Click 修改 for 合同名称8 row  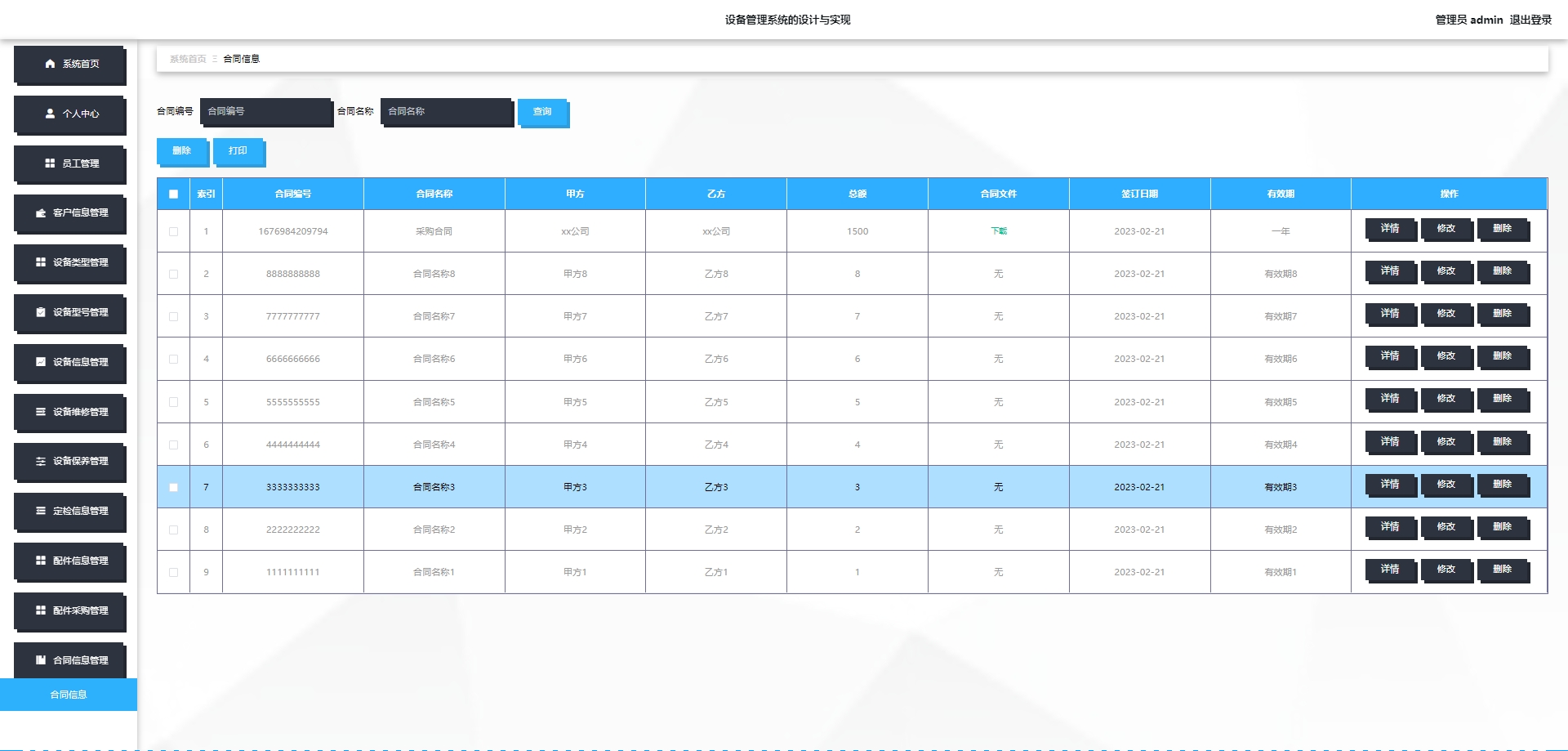point(1447,272)
